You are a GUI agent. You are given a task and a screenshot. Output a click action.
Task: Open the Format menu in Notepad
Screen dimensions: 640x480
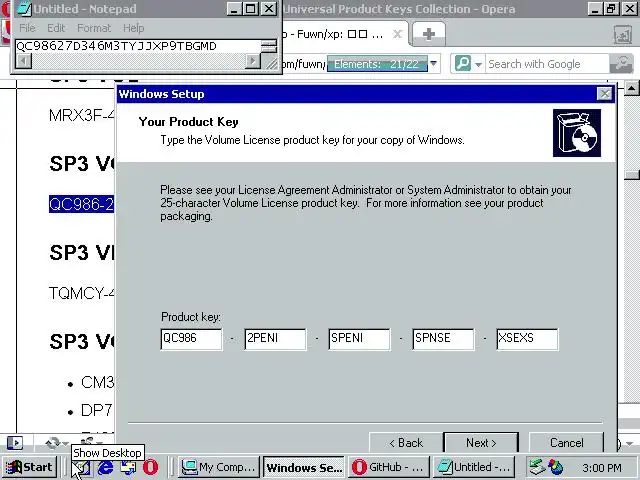94,28
